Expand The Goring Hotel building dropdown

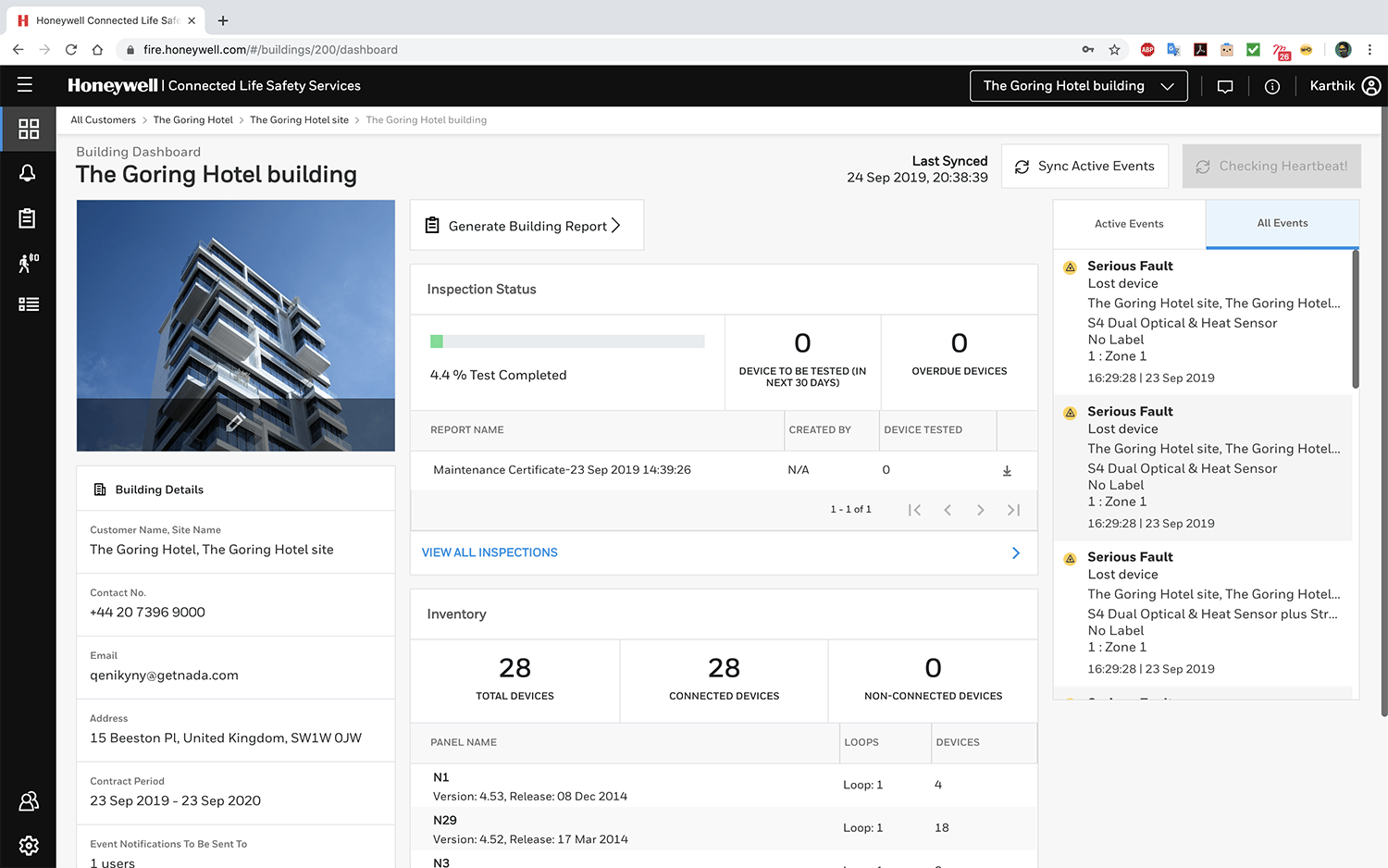click(1079, 86)
